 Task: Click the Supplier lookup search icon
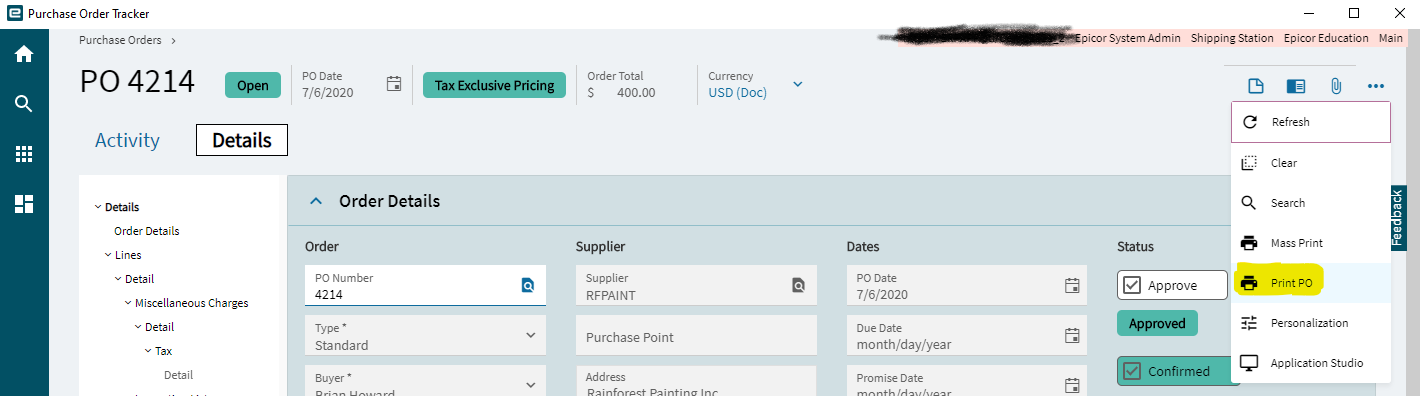pos(798,286)
